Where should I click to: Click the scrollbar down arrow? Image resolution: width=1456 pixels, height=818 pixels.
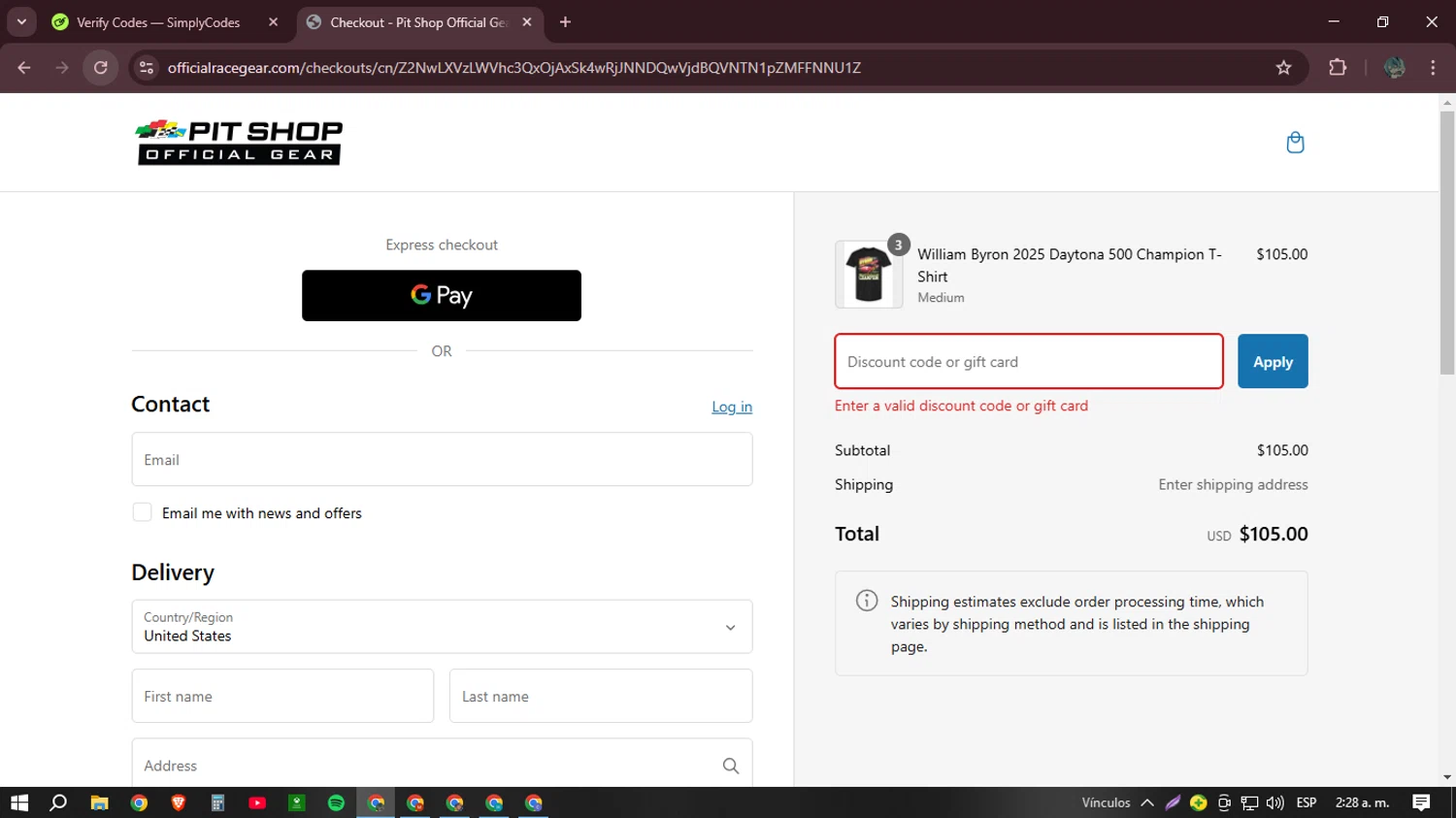pyautogui.click(x=1447, y=777)
